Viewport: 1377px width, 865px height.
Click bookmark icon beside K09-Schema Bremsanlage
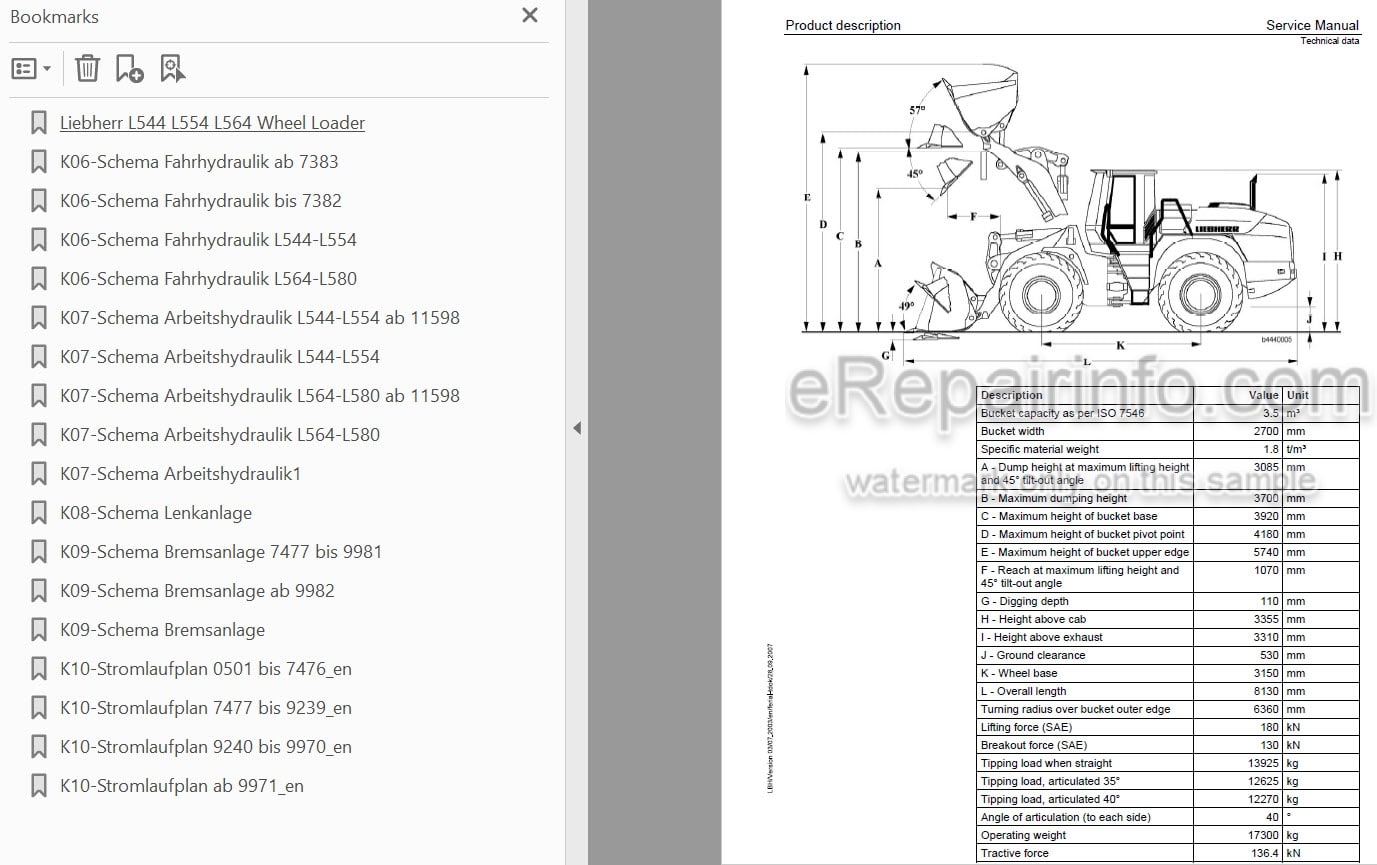[x=39, y=630]
